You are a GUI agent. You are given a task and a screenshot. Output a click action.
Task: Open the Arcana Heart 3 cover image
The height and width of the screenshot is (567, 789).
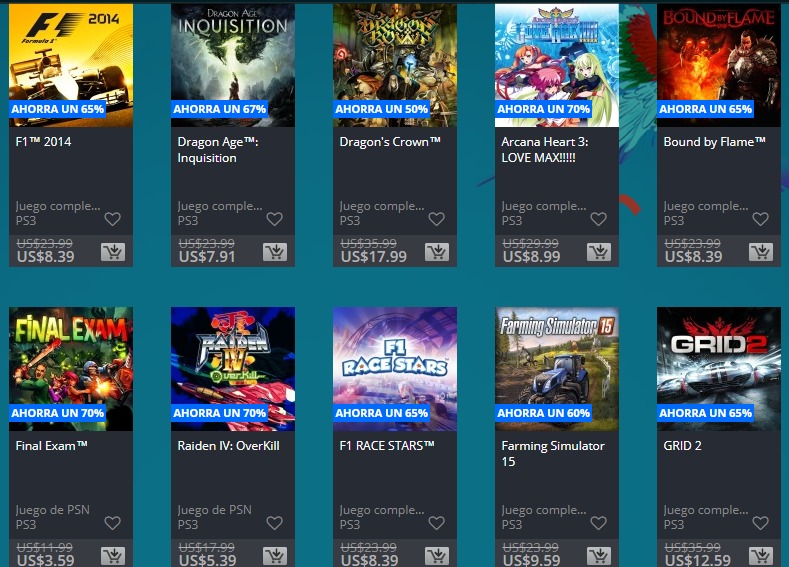(x=557, y=65)
